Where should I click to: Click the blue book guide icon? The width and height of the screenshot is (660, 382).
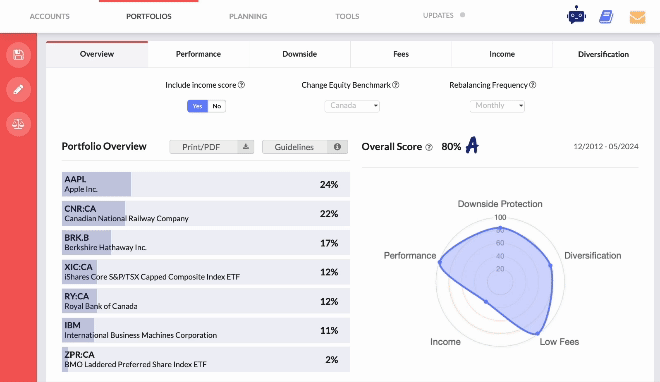click(x=606, y=17)
